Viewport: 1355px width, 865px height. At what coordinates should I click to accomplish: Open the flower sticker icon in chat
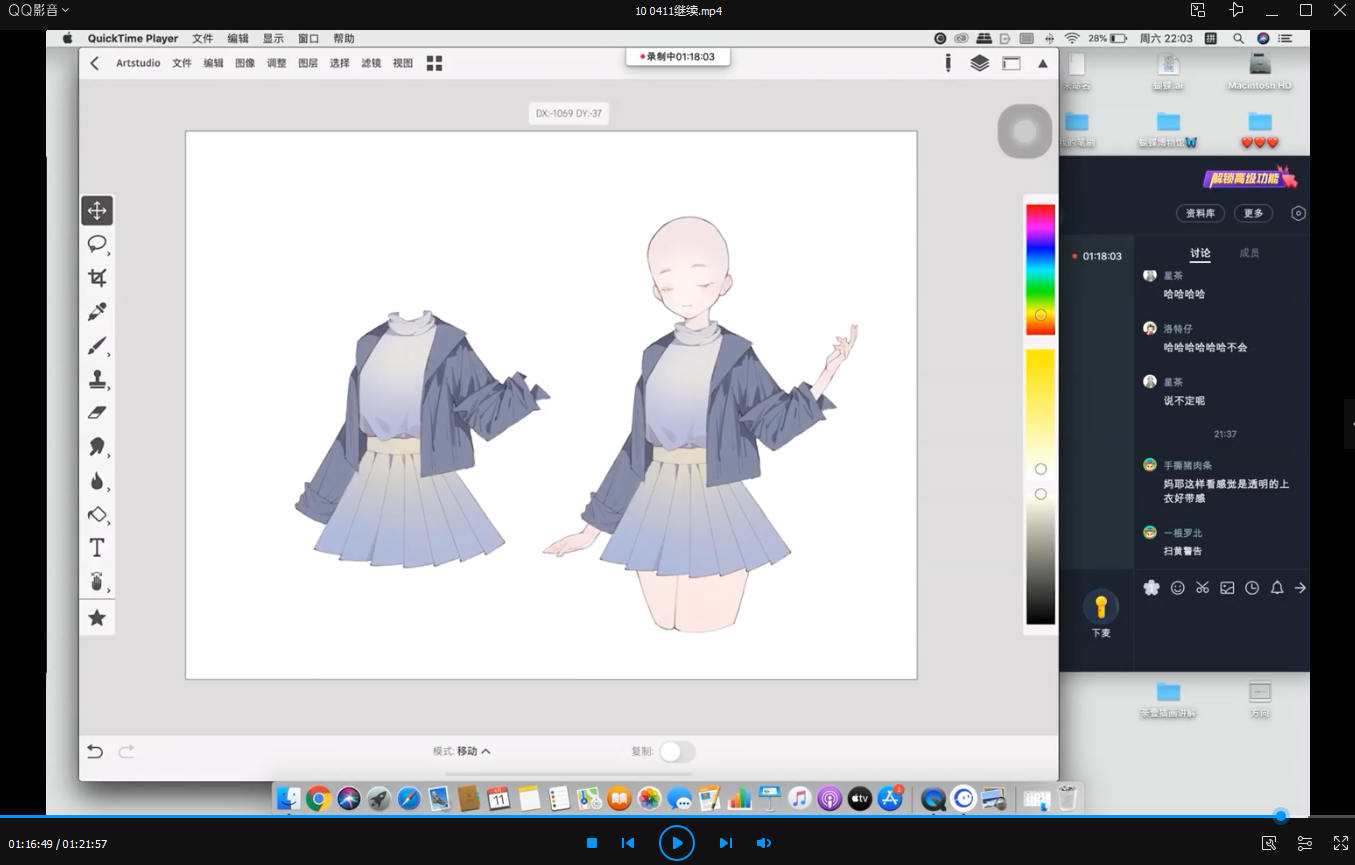pos(1152,588)
